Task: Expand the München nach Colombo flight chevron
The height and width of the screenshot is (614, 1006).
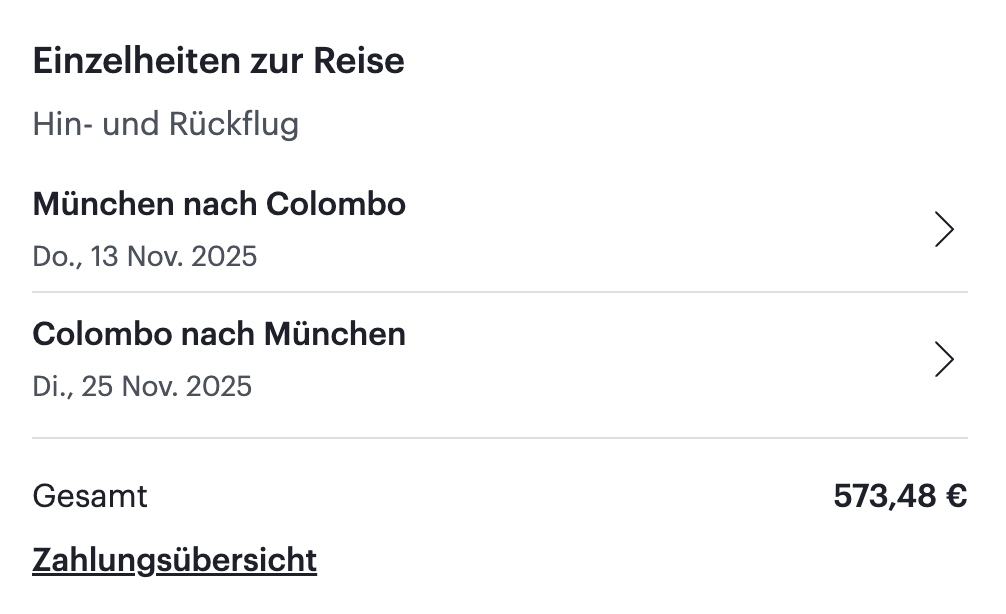Action: (943, 230)
